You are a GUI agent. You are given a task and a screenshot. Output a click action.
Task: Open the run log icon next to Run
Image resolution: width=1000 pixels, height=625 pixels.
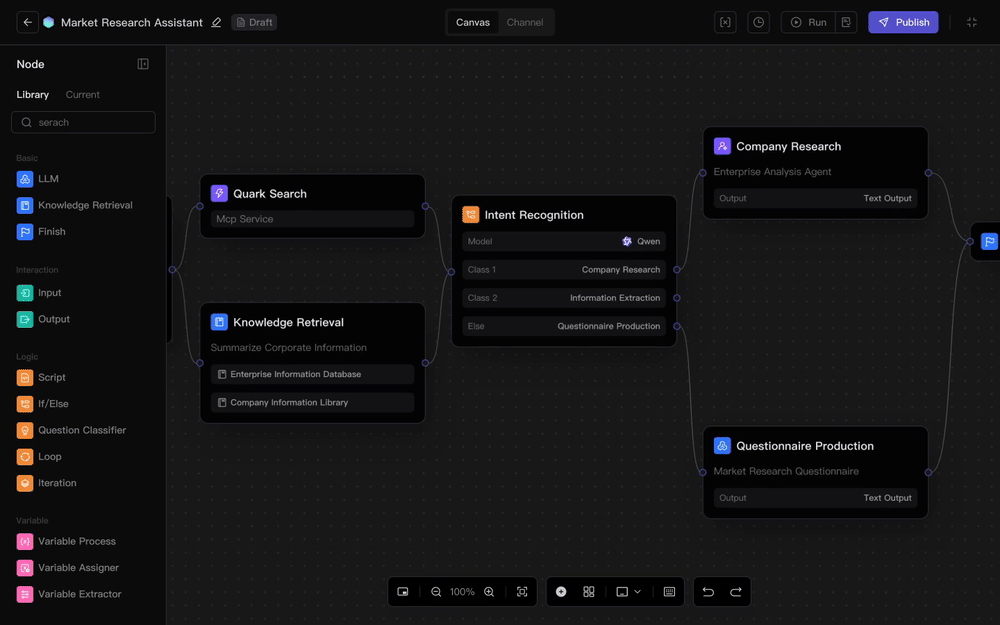point(846,22)
